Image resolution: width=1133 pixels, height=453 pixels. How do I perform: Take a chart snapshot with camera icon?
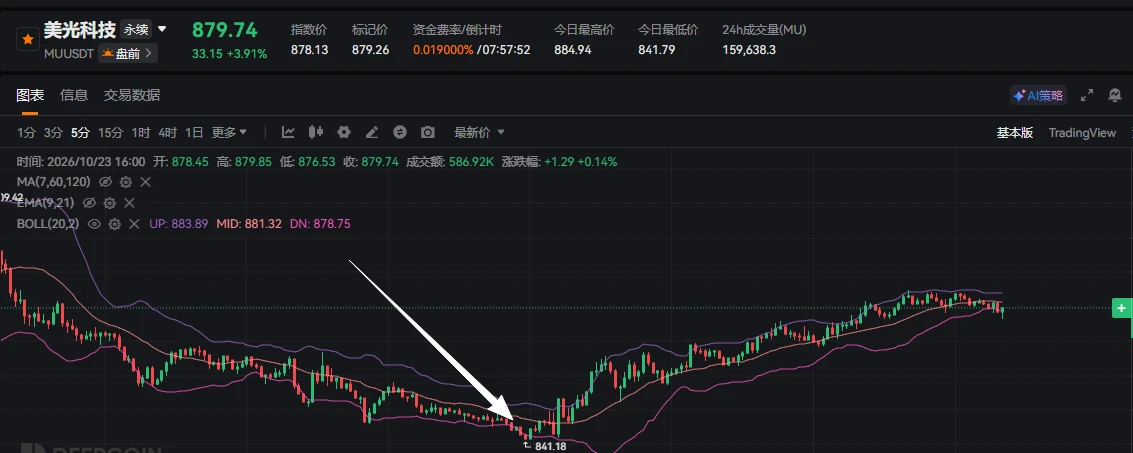tap(428, 132)
